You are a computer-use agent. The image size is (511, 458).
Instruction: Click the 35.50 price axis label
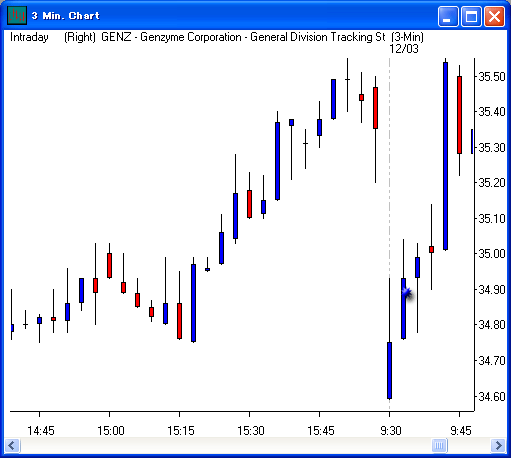(x=492, y=77)
